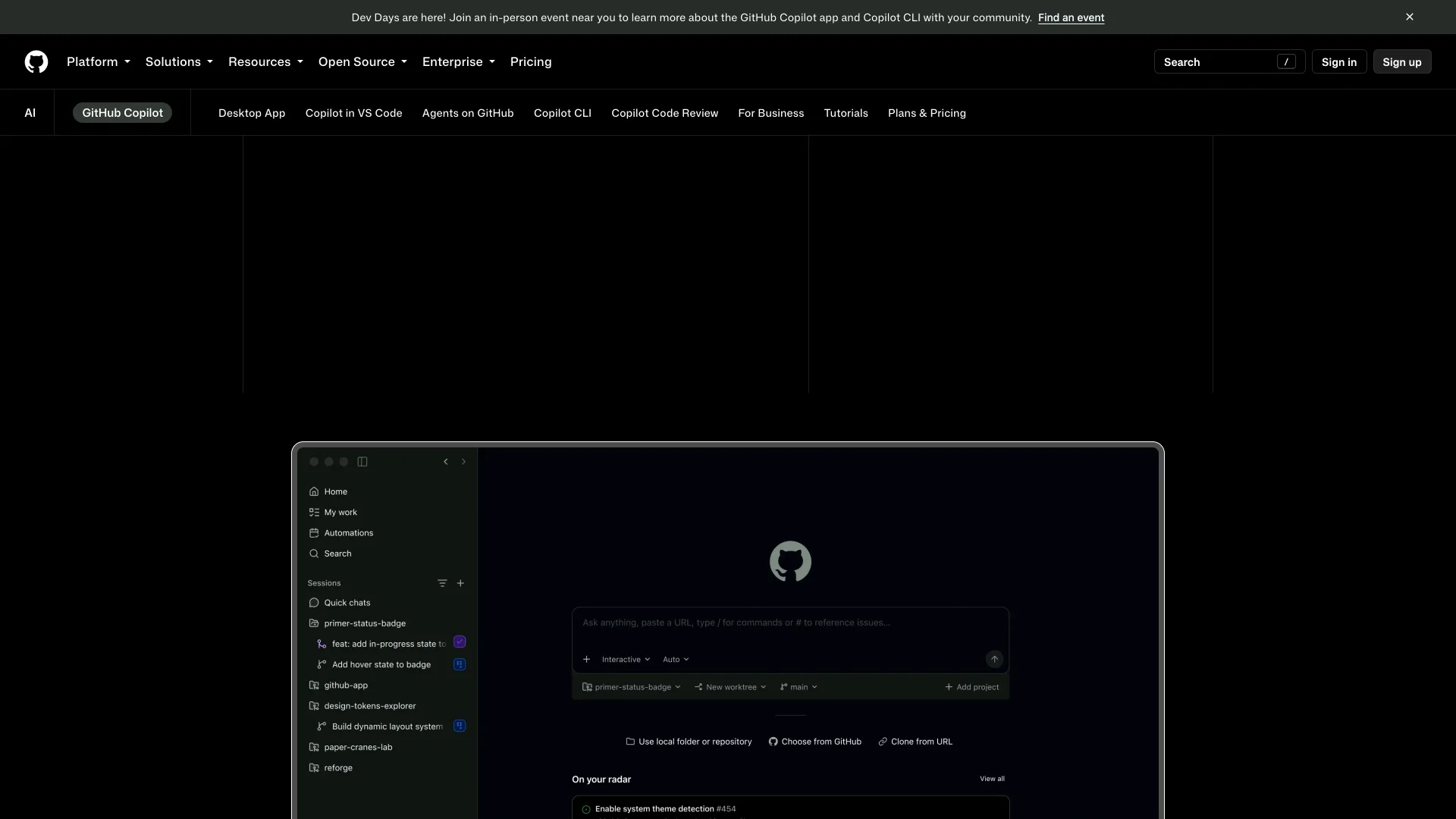Viewport: 1456px width, 819px height.
Task: Click the plus attach icon in prompt box
Action: [x=586, y=659]
